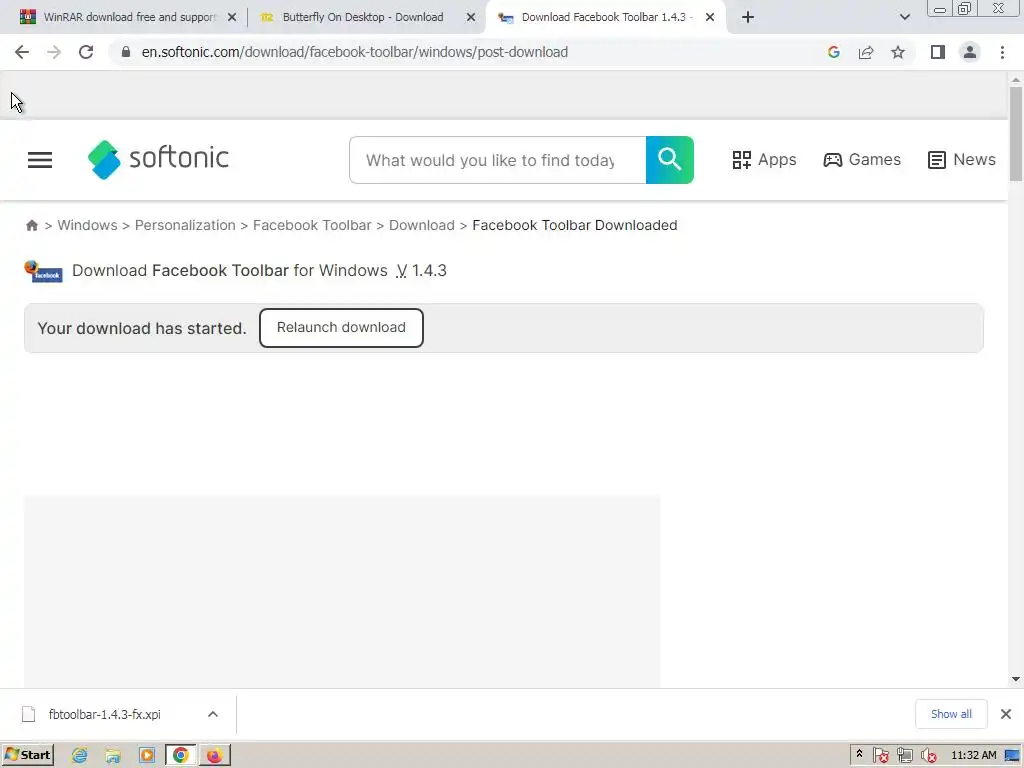
Task: Open Chrome's three-dot menu
Action: pyautogui.click(x=1002, y=52)
